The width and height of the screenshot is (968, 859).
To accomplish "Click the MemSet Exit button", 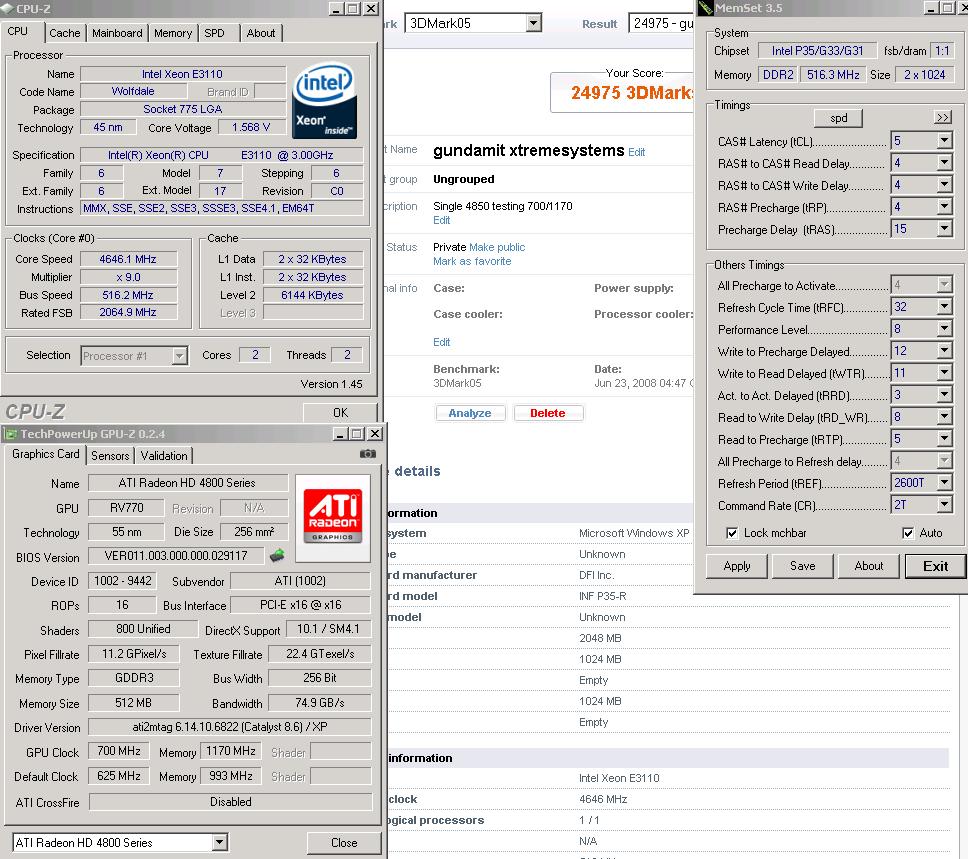I will pyautogui.click(x=935, y=566).
